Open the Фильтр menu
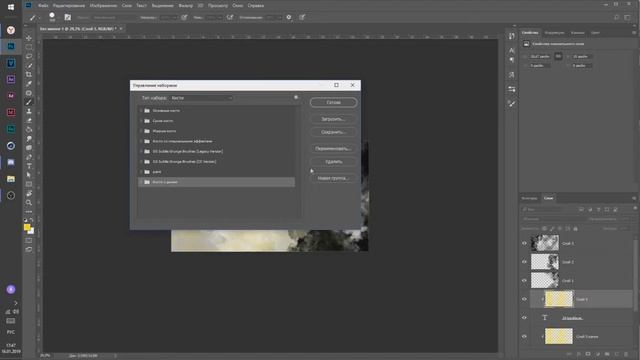Viewport: 640px width, 360px height. click(186, 6)
